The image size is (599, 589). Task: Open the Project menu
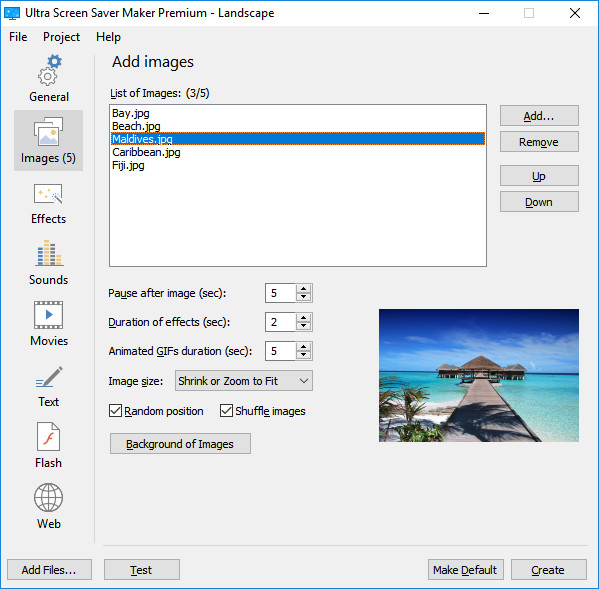61,37
